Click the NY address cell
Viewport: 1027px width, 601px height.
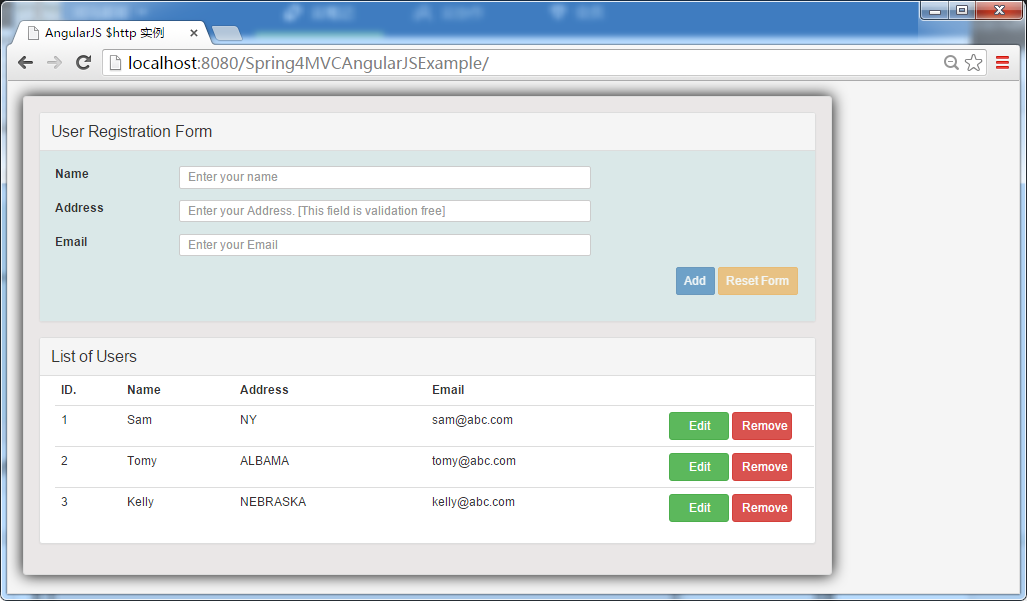(x=248, y=420)
